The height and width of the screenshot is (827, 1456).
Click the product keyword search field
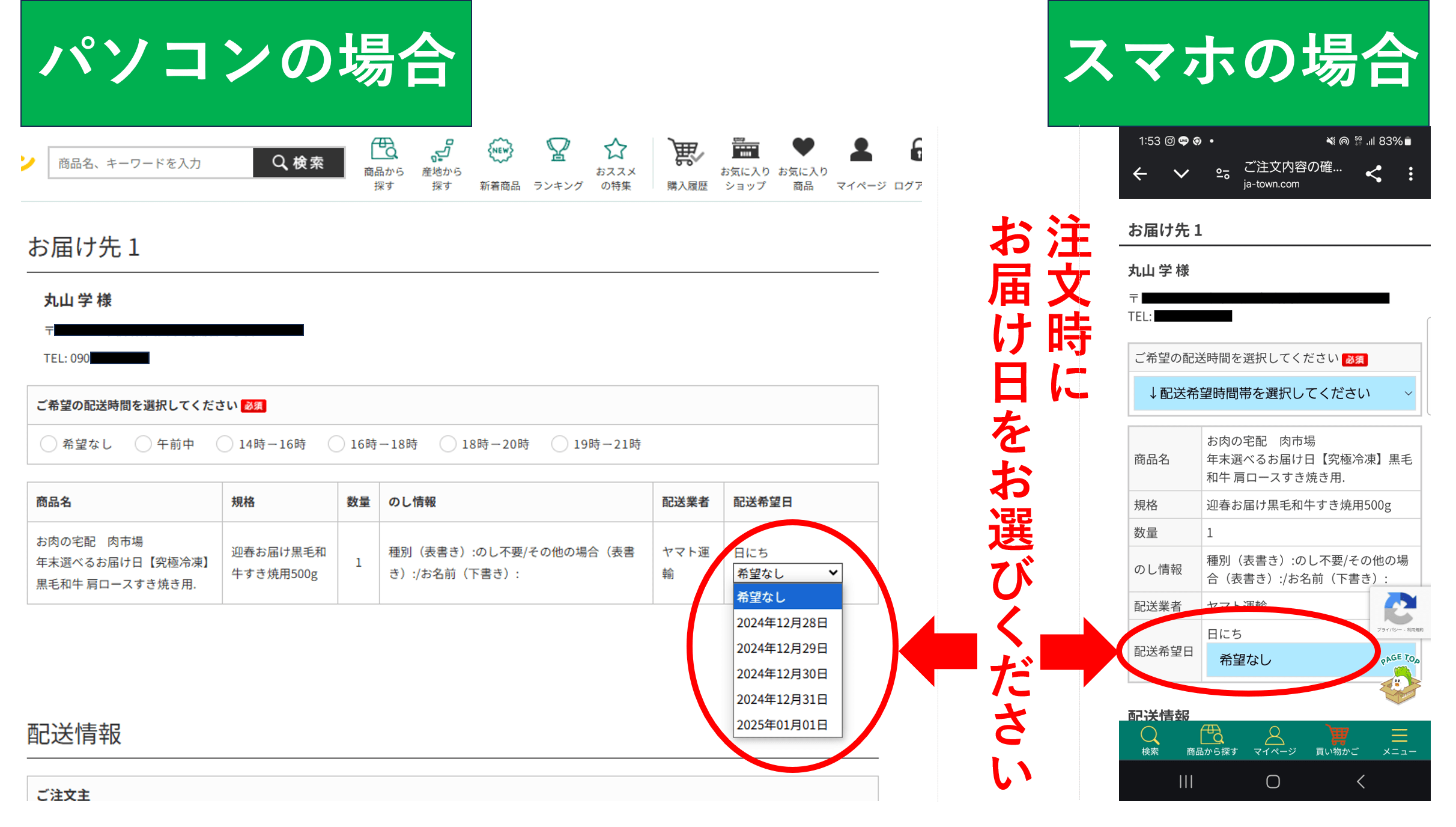(x=151, y=163)
